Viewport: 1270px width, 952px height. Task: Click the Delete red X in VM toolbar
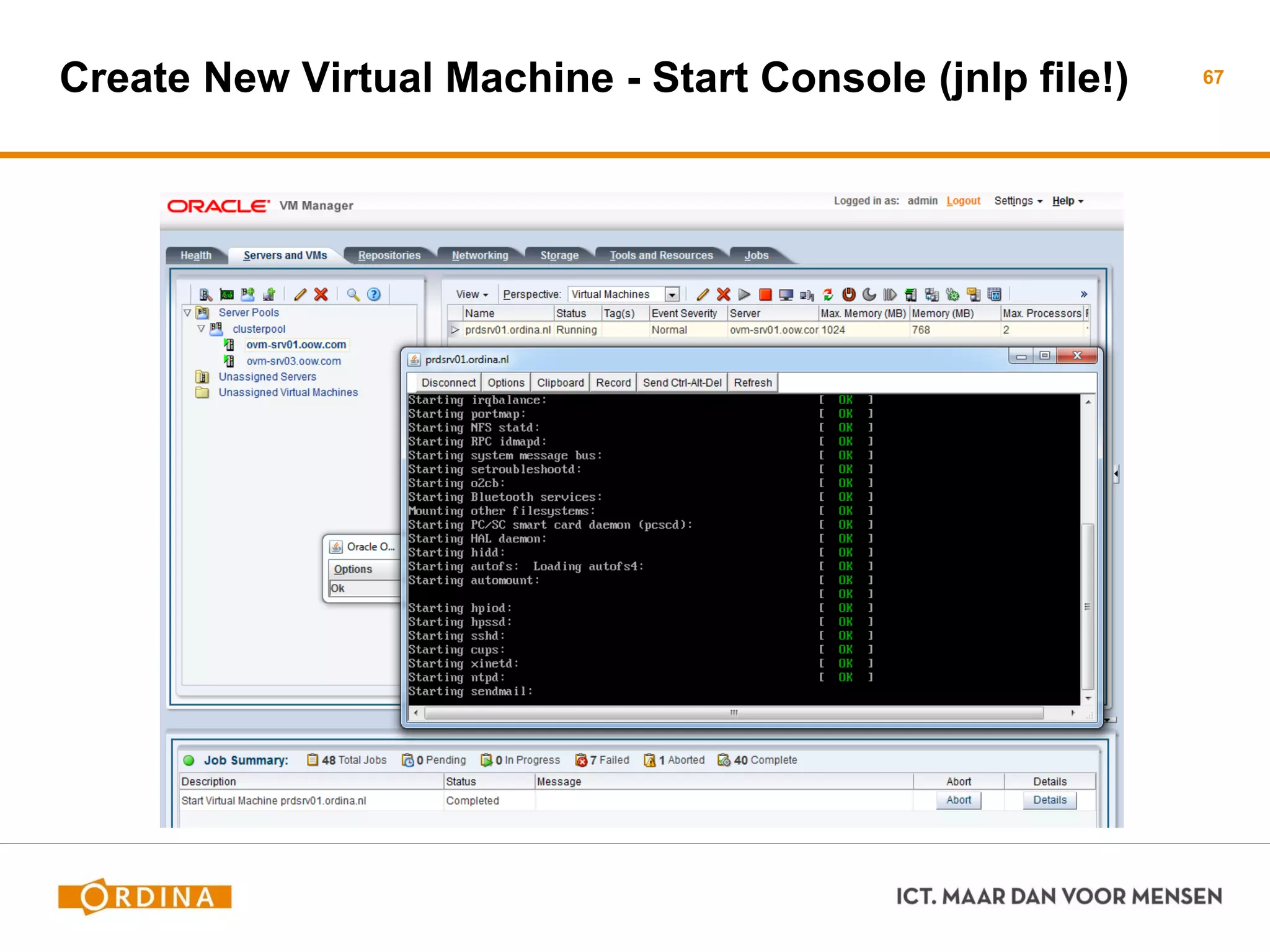(724, 294)
